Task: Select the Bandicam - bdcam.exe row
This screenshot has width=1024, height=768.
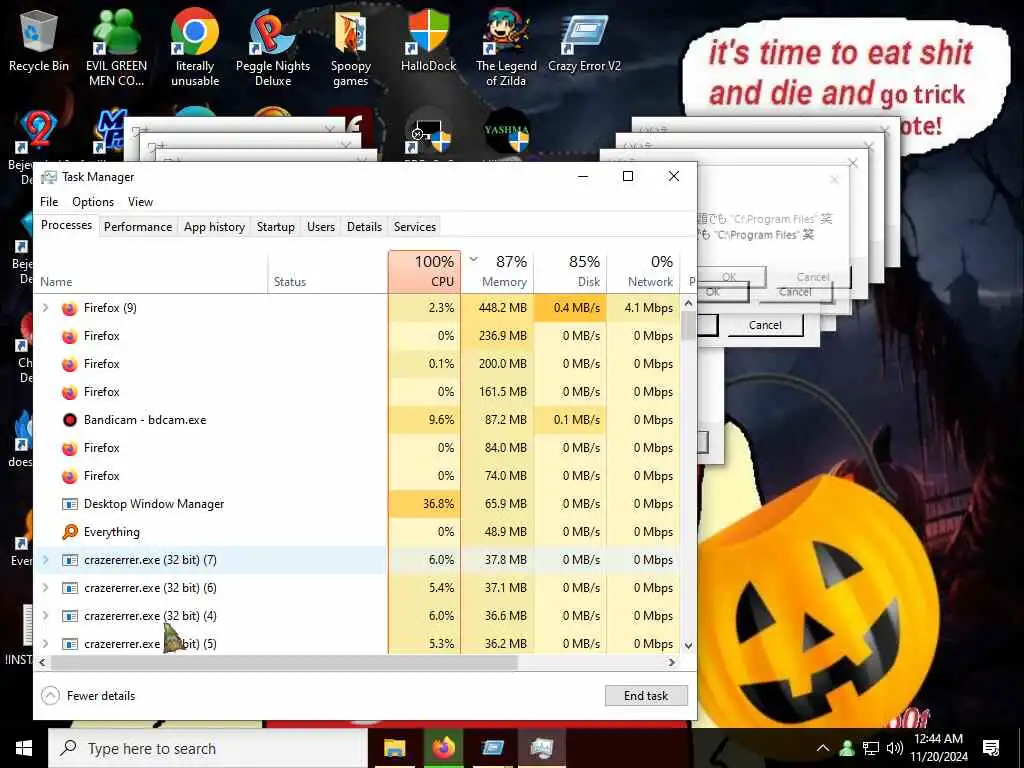Action: pyautogui.click(x=357, y=420)
